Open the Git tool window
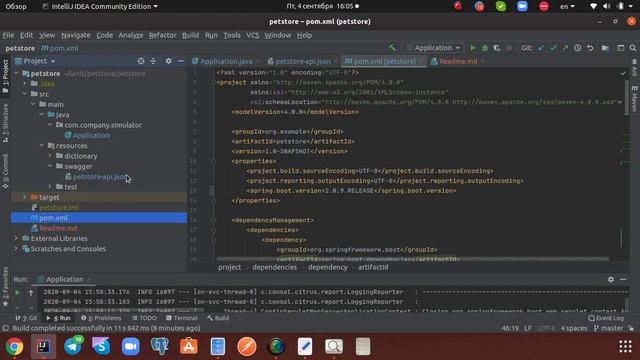 click(26, 318)
